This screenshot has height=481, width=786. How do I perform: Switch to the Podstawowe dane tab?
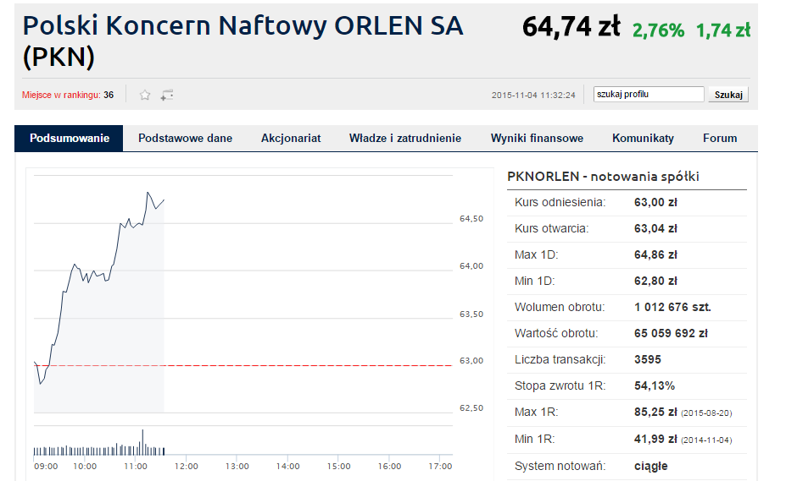pos(185,138)
